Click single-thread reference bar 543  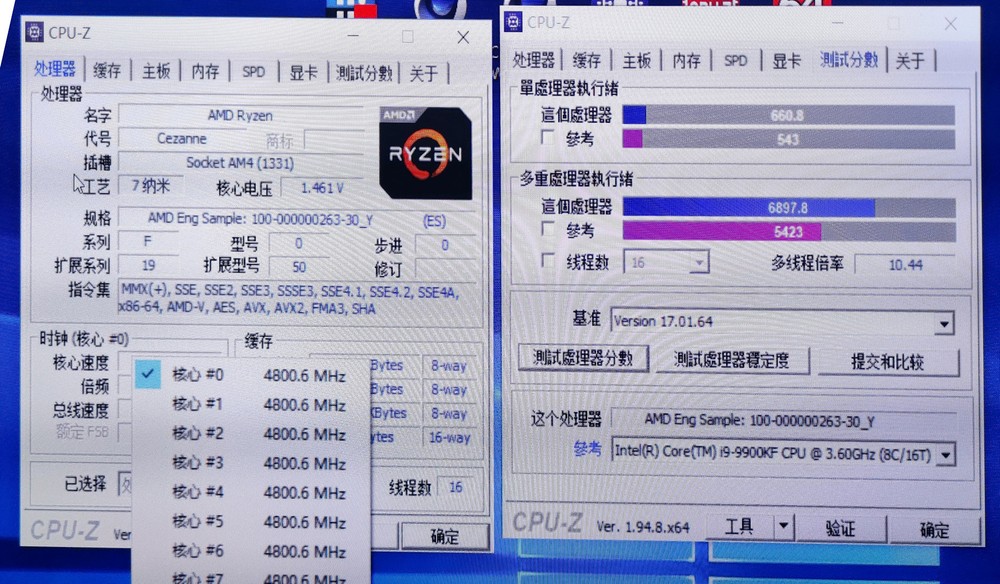coord(788,139)
